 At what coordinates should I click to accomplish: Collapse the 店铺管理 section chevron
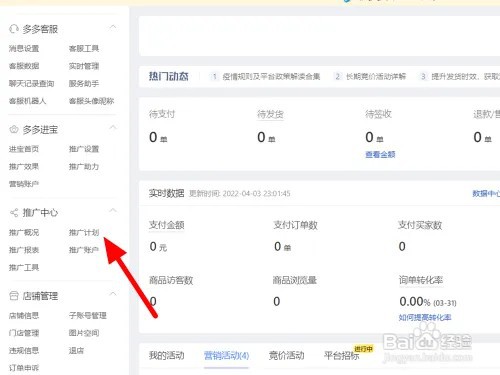pos(113,294)
